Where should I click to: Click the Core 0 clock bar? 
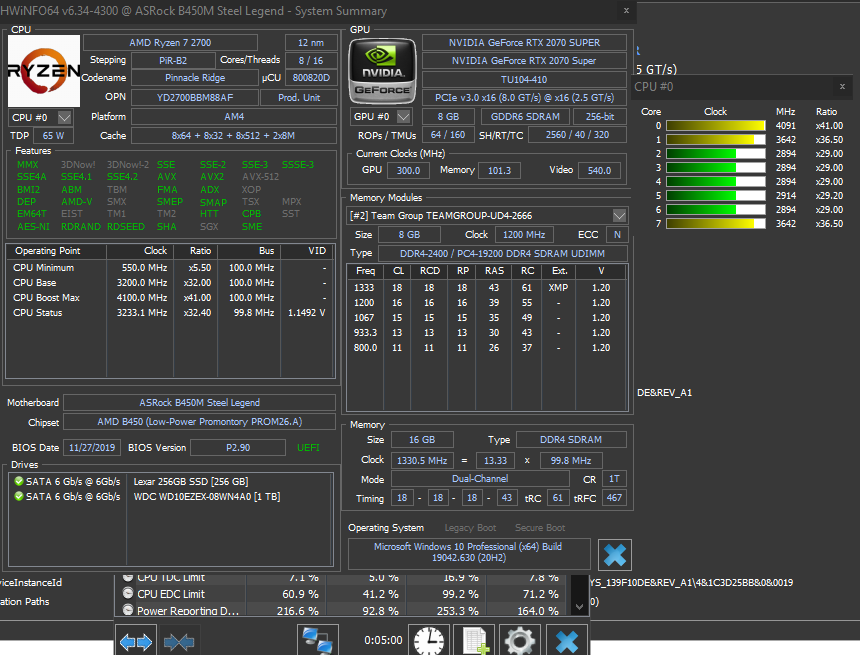coord(716,126)
